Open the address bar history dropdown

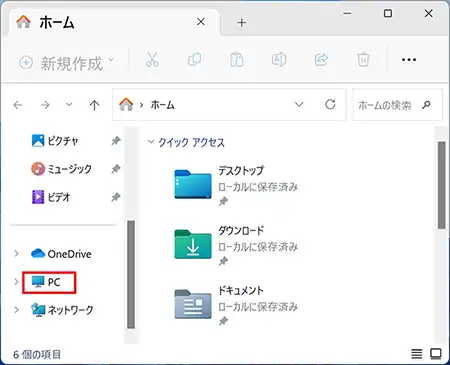tap(299, 104)
